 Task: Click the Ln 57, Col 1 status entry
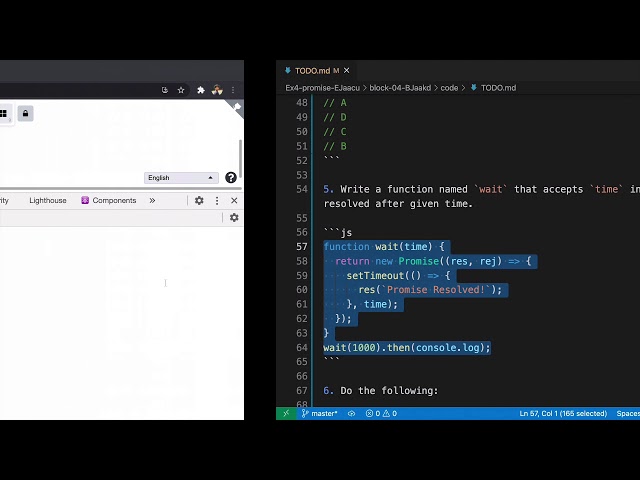(563, 413)
